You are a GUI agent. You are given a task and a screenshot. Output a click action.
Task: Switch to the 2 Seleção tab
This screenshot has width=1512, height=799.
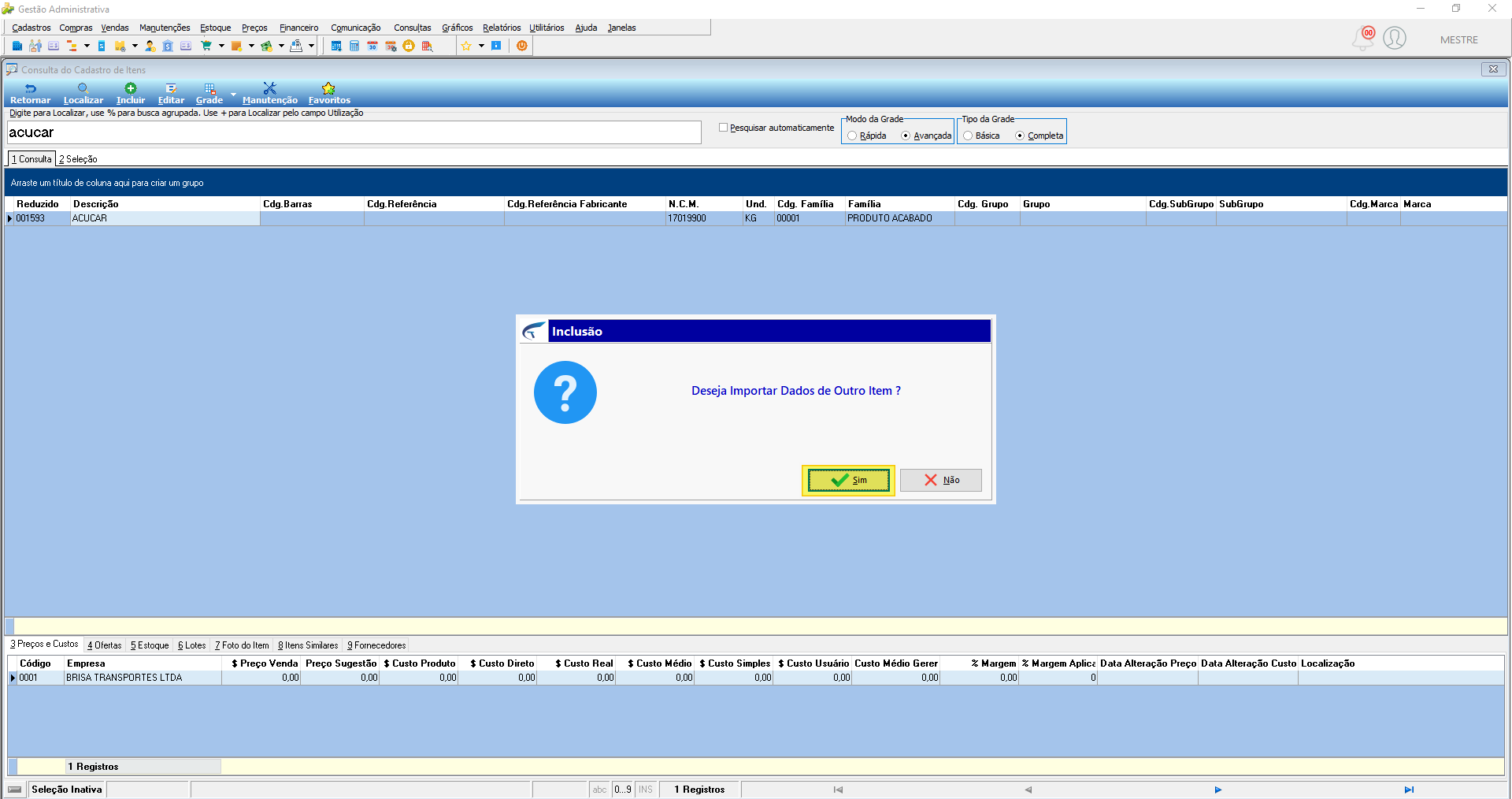(x=78, y=159)
